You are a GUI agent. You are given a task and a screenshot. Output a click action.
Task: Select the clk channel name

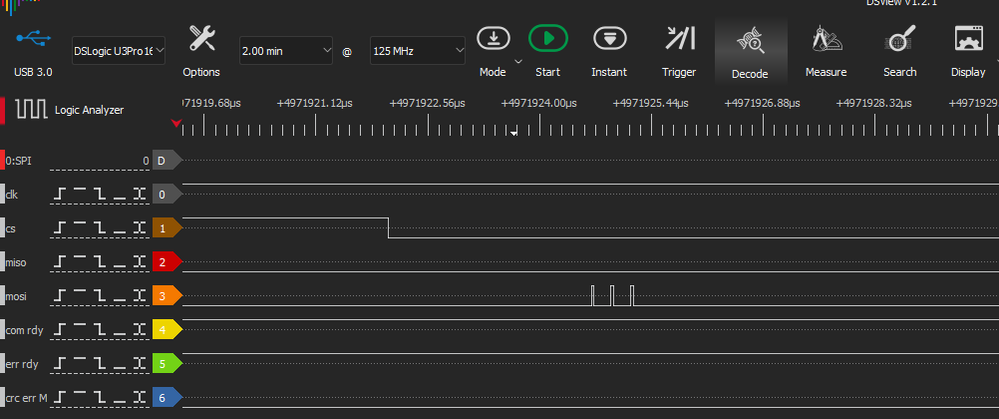(x=11, y=194)
